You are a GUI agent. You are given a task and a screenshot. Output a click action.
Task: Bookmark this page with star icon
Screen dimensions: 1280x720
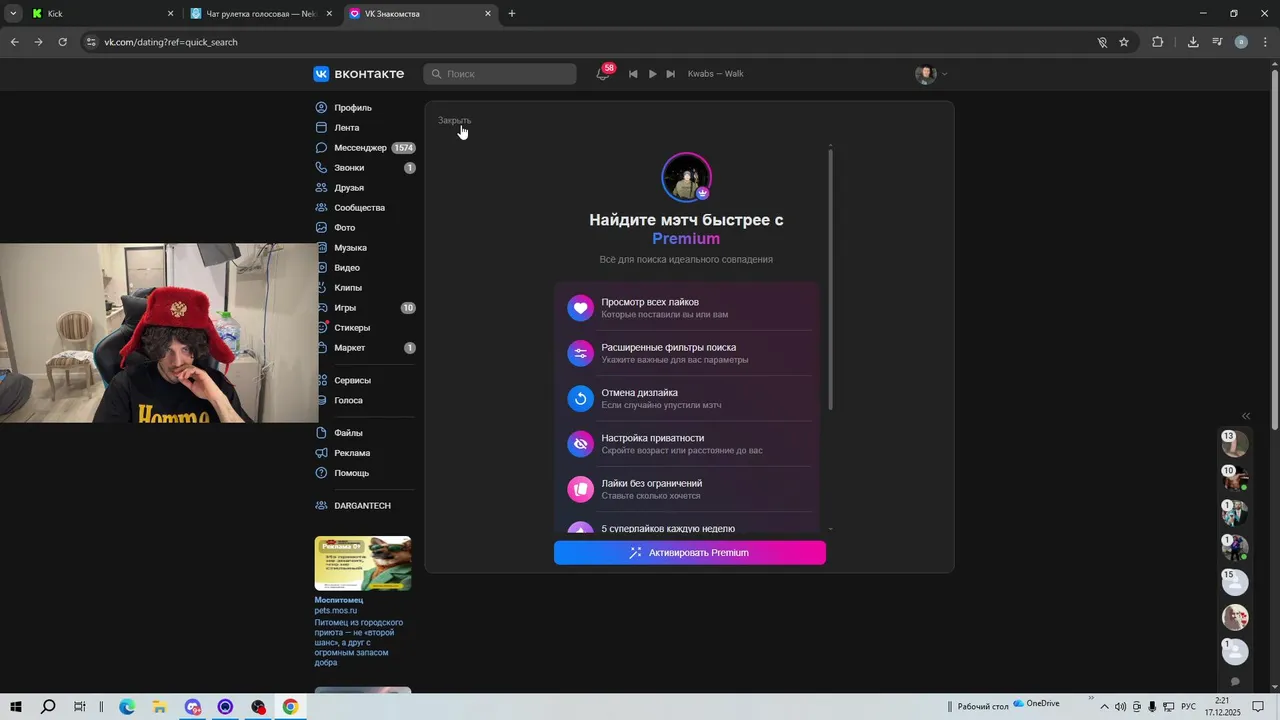(x=1124, y=42)
